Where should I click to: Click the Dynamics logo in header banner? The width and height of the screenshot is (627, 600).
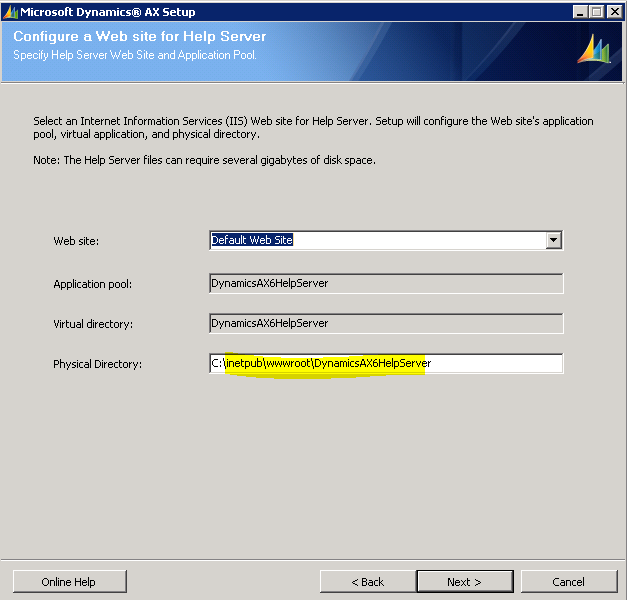[593, 49]
